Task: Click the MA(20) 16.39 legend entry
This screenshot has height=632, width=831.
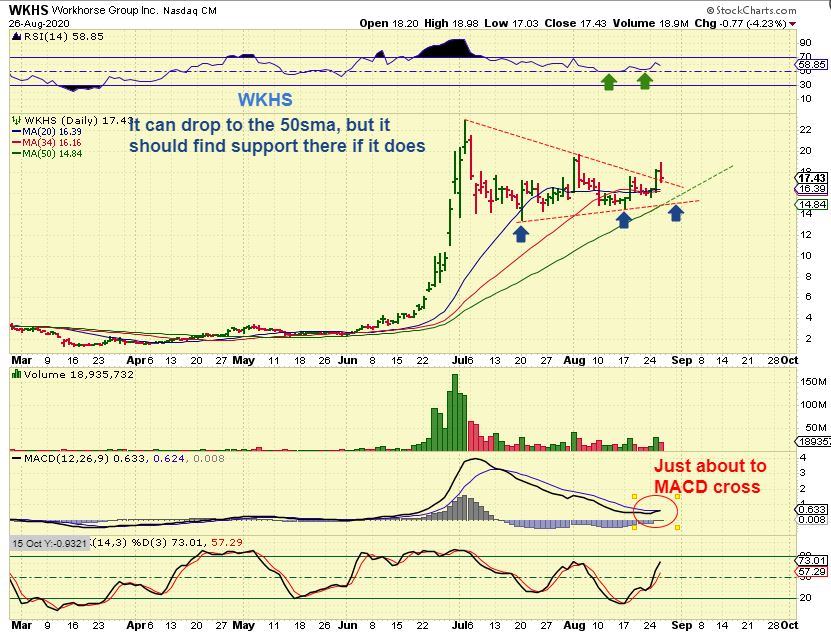Action: [x=47, y=132]
